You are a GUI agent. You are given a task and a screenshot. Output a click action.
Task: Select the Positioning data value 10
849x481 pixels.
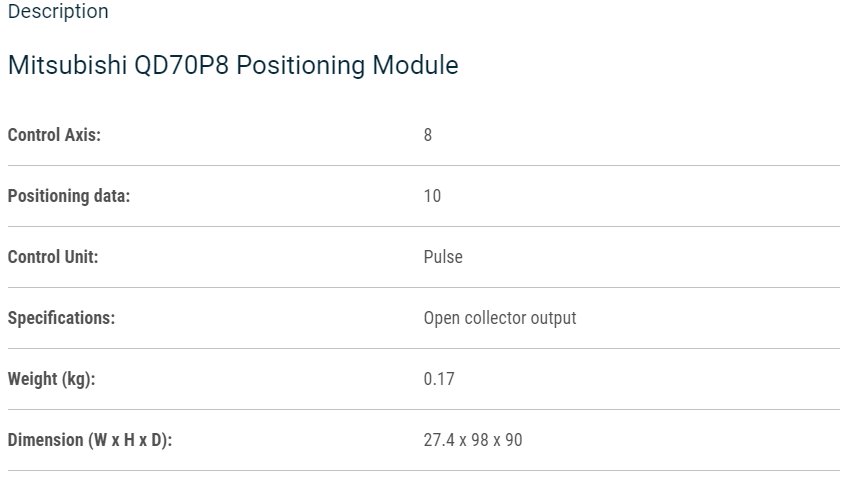pos(432,196)
